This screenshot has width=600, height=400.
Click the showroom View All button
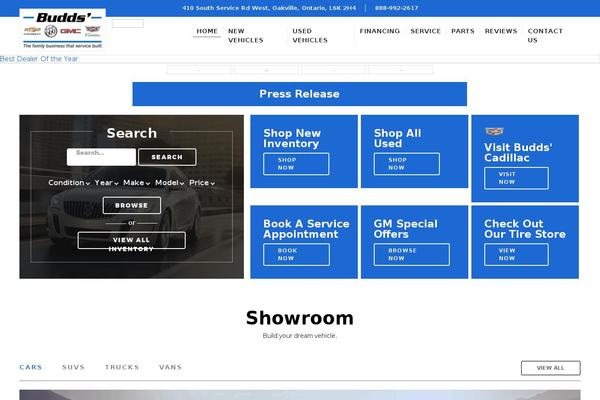pyautogui.click(x=551, y=368)
